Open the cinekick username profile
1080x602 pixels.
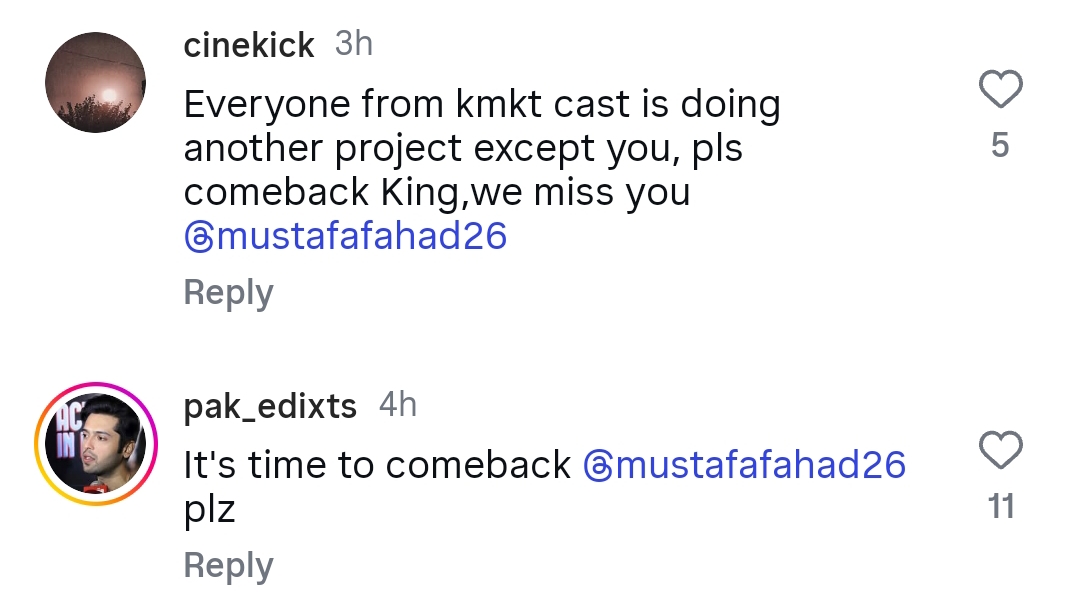(x=249, y=45)
